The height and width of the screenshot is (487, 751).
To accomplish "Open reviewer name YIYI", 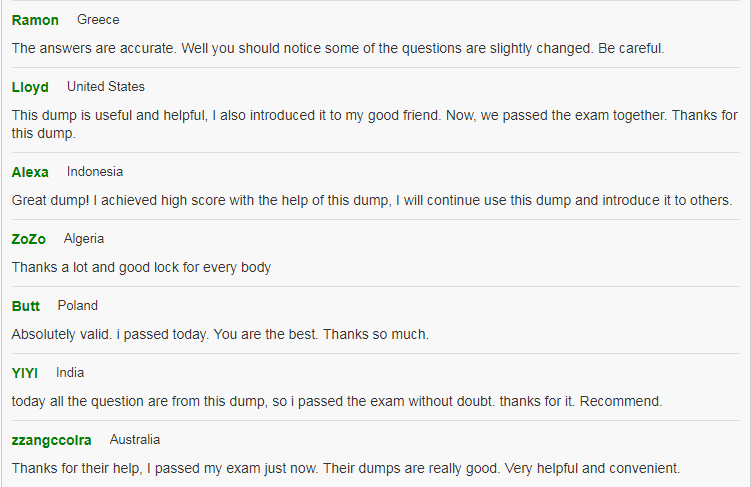I will [x=25, y=373].
